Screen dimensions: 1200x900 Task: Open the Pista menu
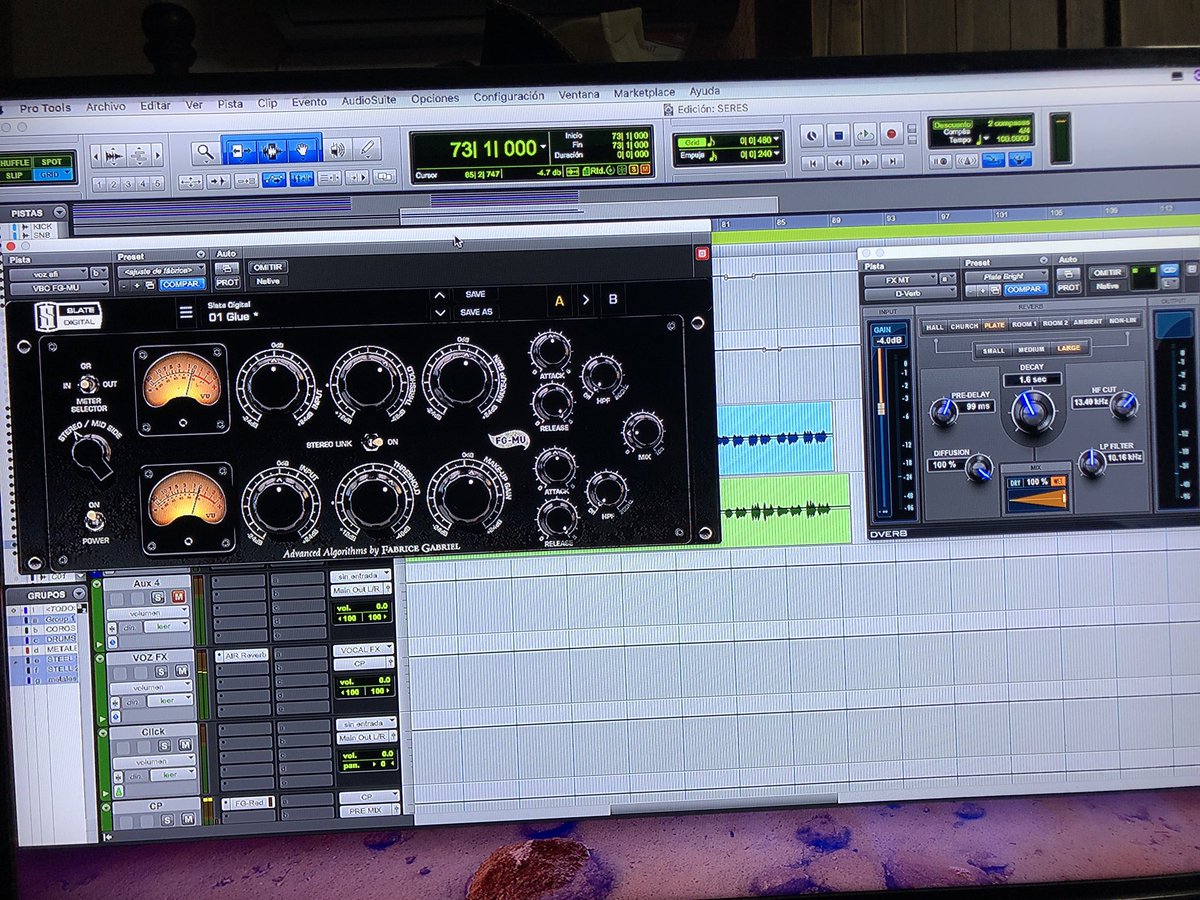pos(230,103)
